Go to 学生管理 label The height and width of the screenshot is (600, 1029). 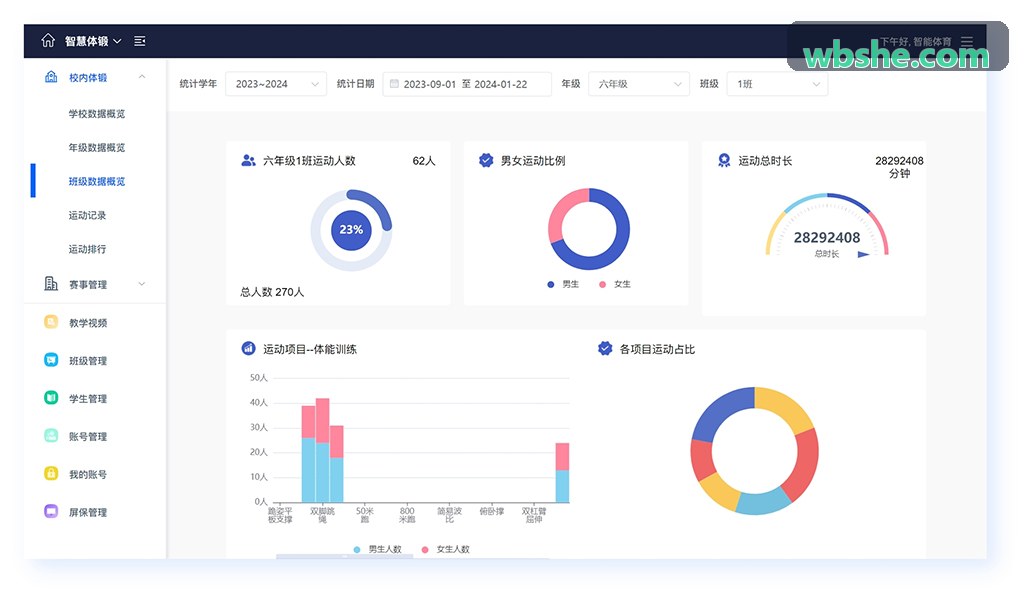[88, 398]
